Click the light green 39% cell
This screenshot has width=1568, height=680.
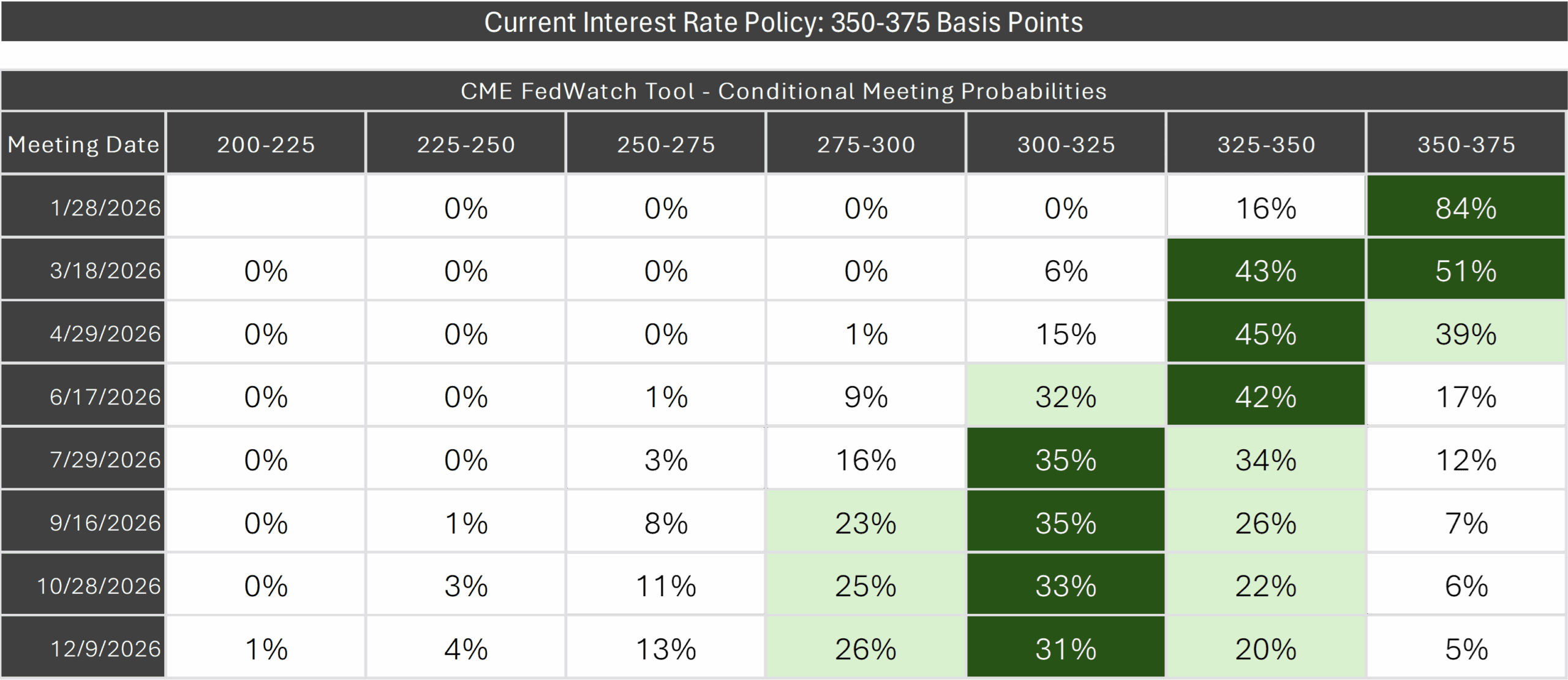(1466, 334)
